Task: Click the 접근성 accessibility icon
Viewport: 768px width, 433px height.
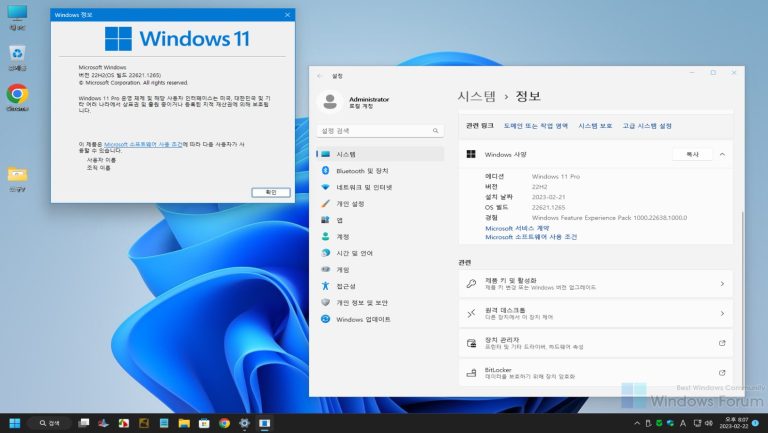Action: pos(325,286)
